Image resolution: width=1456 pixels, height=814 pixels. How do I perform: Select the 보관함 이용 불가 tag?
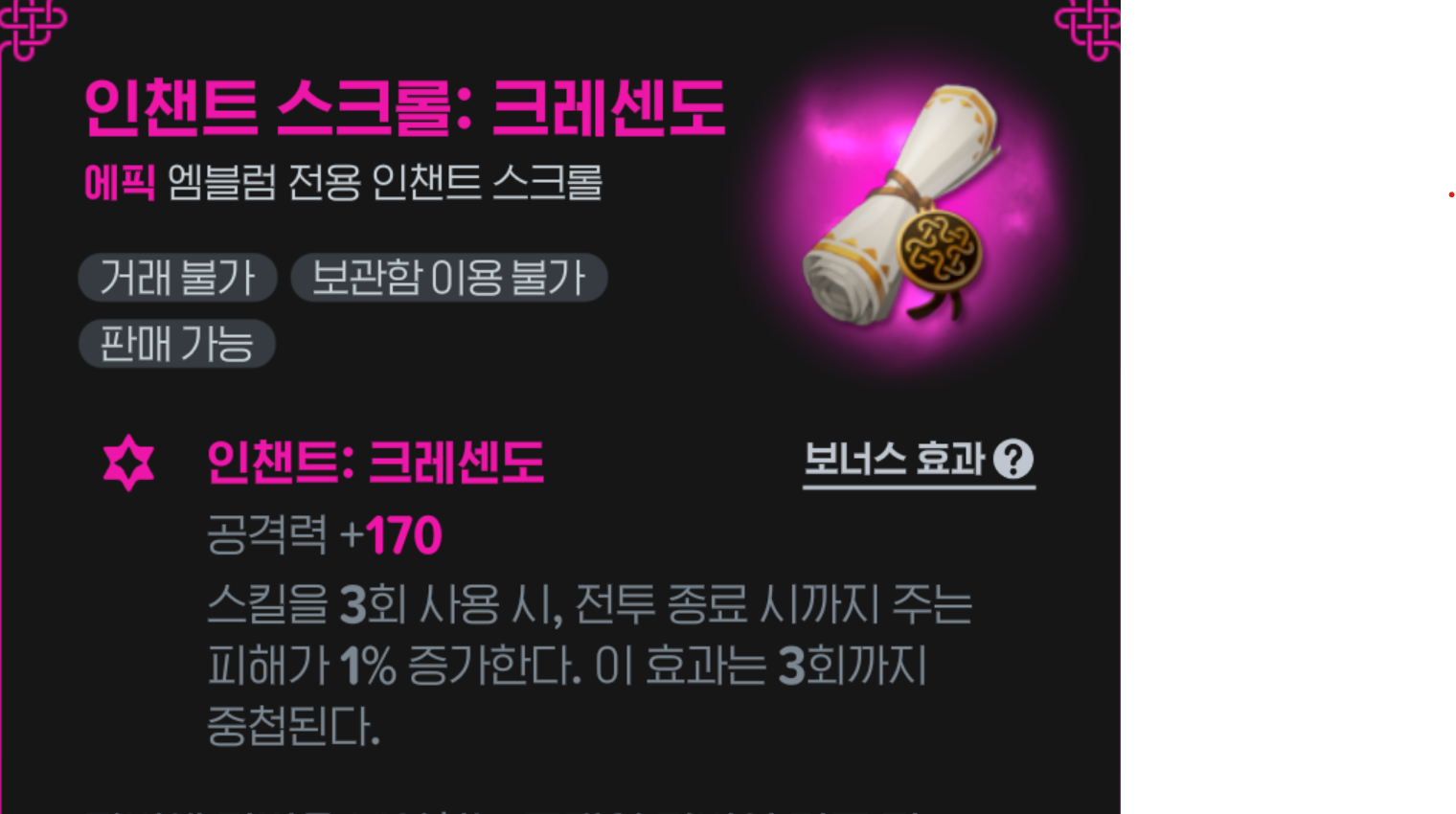(x=448, y=278)
